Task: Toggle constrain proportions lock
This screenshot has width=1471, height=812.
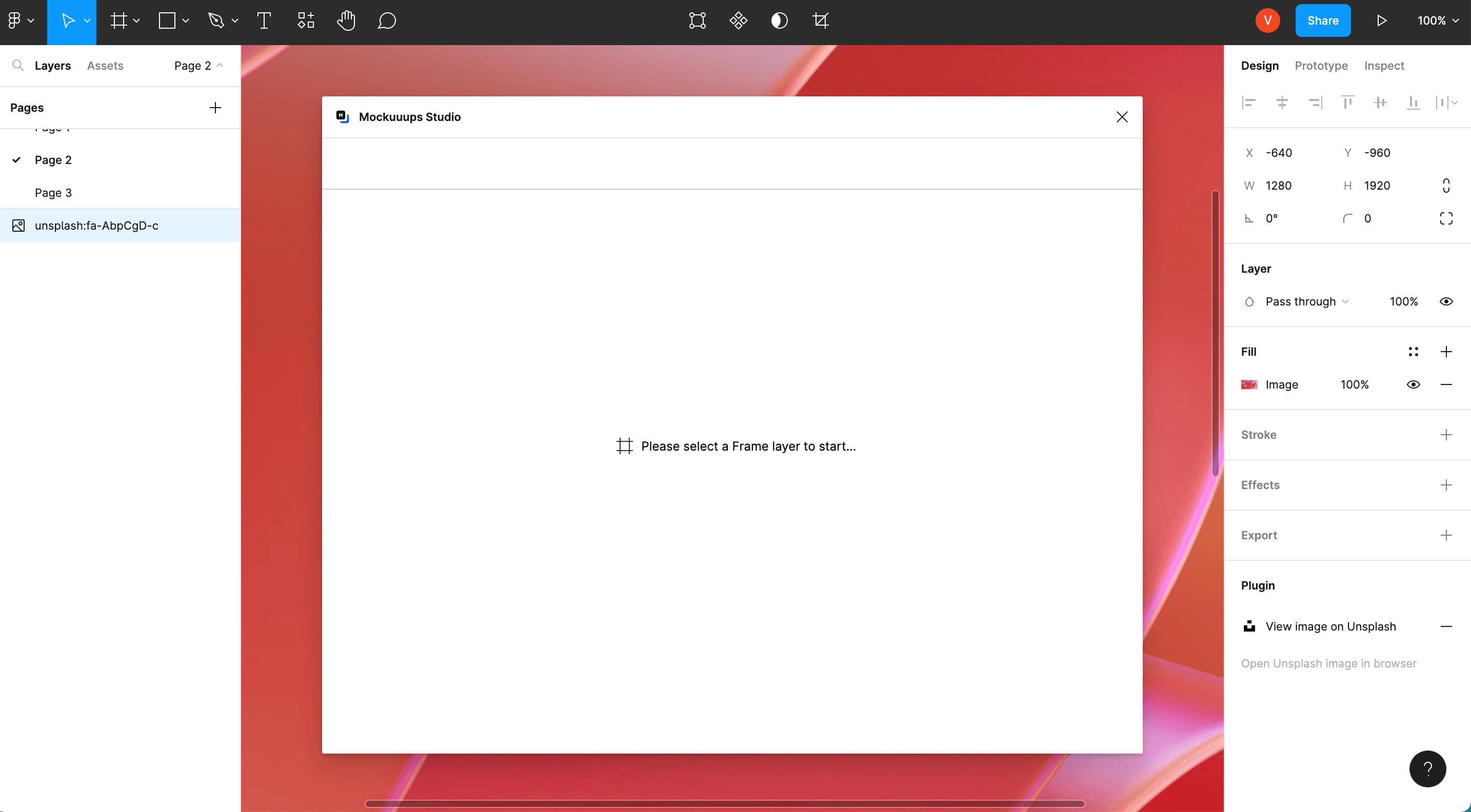Action: coord(1445,186)
